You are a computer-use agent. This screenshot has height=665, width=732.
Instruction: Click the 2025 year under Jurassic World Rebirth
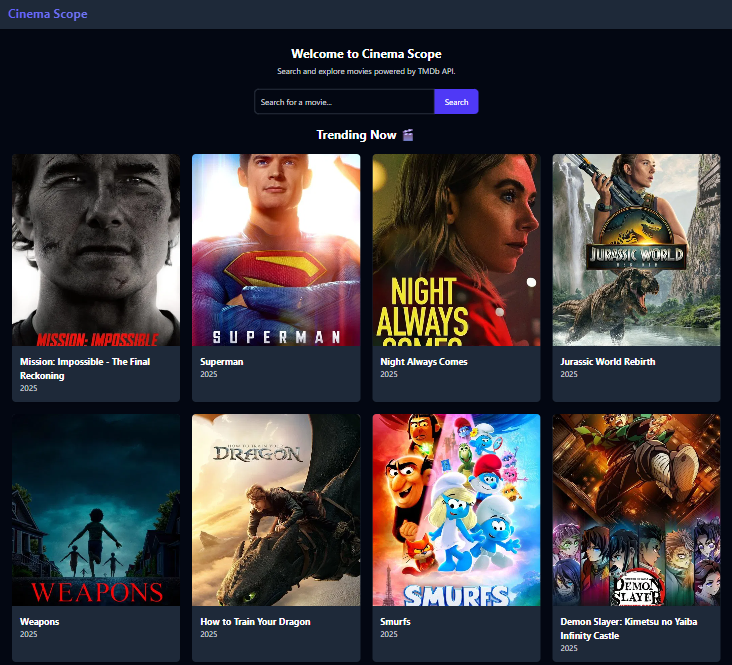[569, 374]
